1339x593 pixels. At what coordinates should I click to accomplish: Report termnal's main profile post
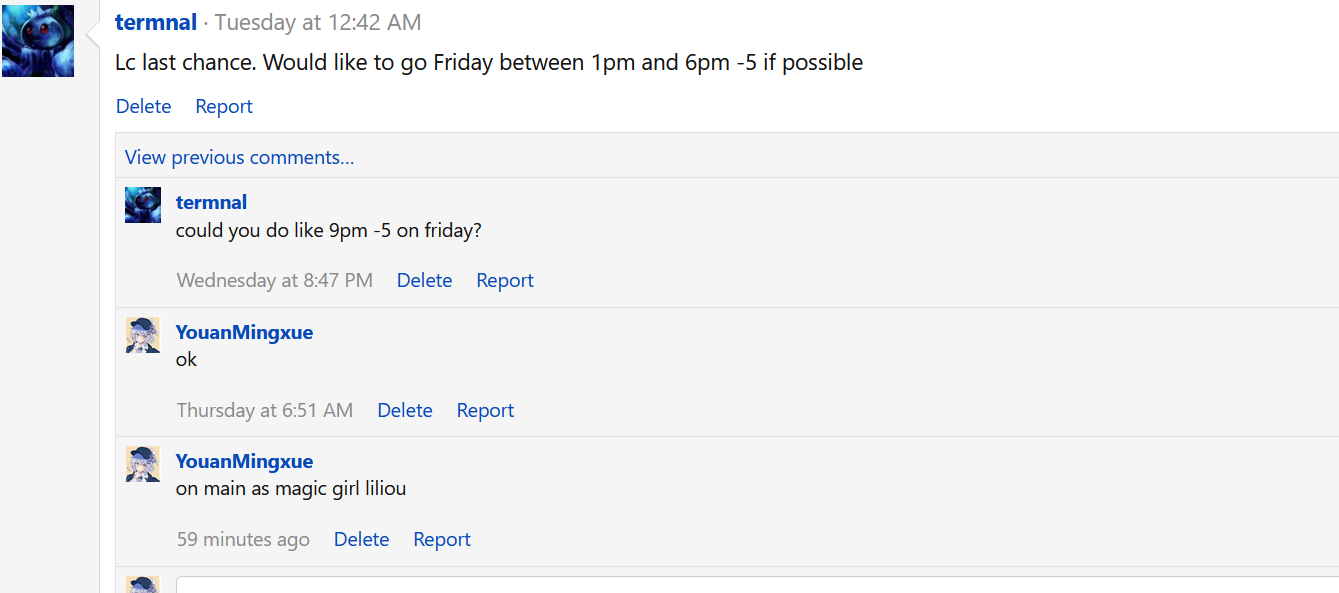pyautogui.click(x=224, y=106)
